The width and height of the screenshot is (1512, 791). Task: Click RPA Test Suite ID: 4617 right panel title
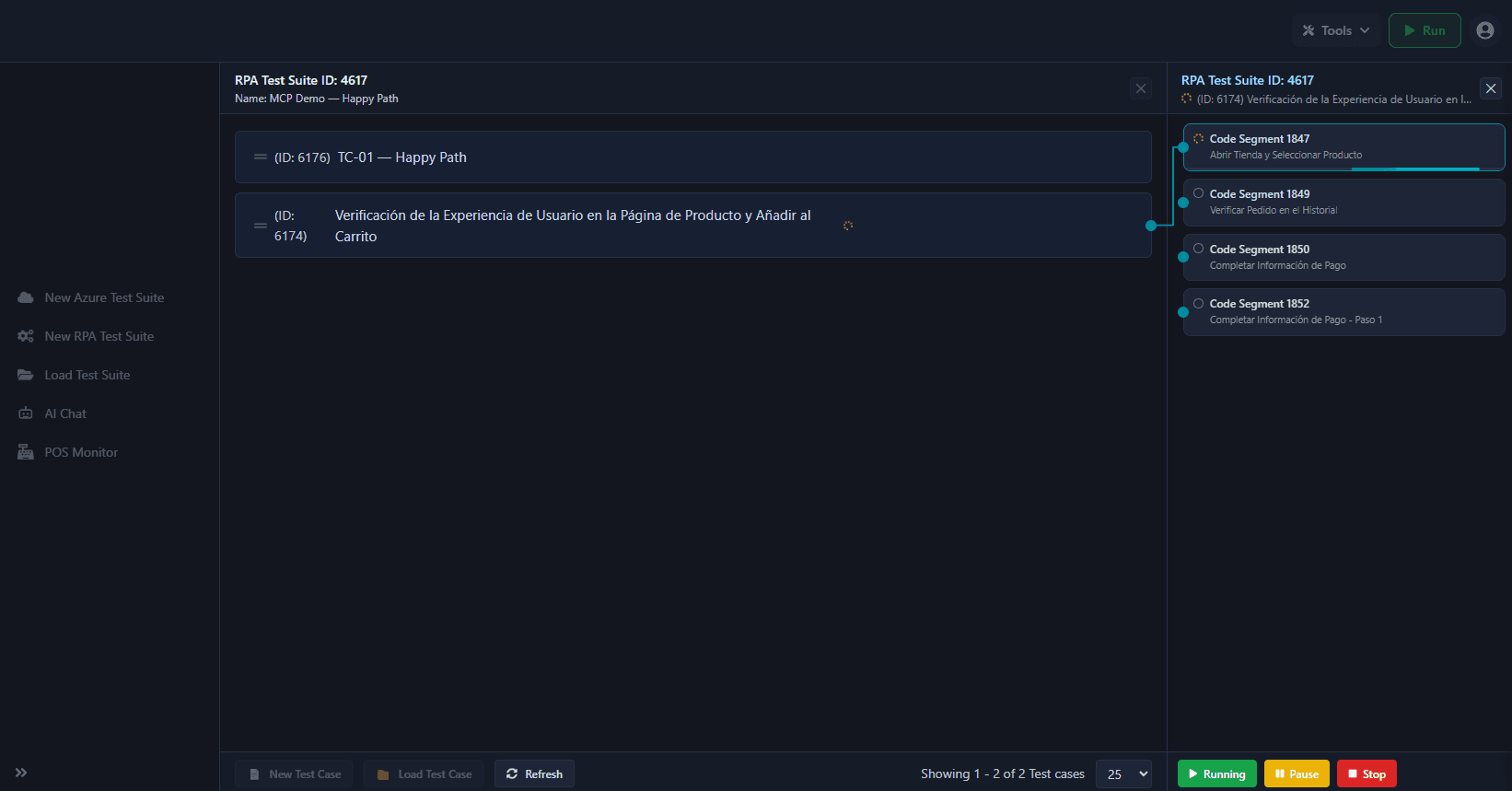coord(1248,80)
